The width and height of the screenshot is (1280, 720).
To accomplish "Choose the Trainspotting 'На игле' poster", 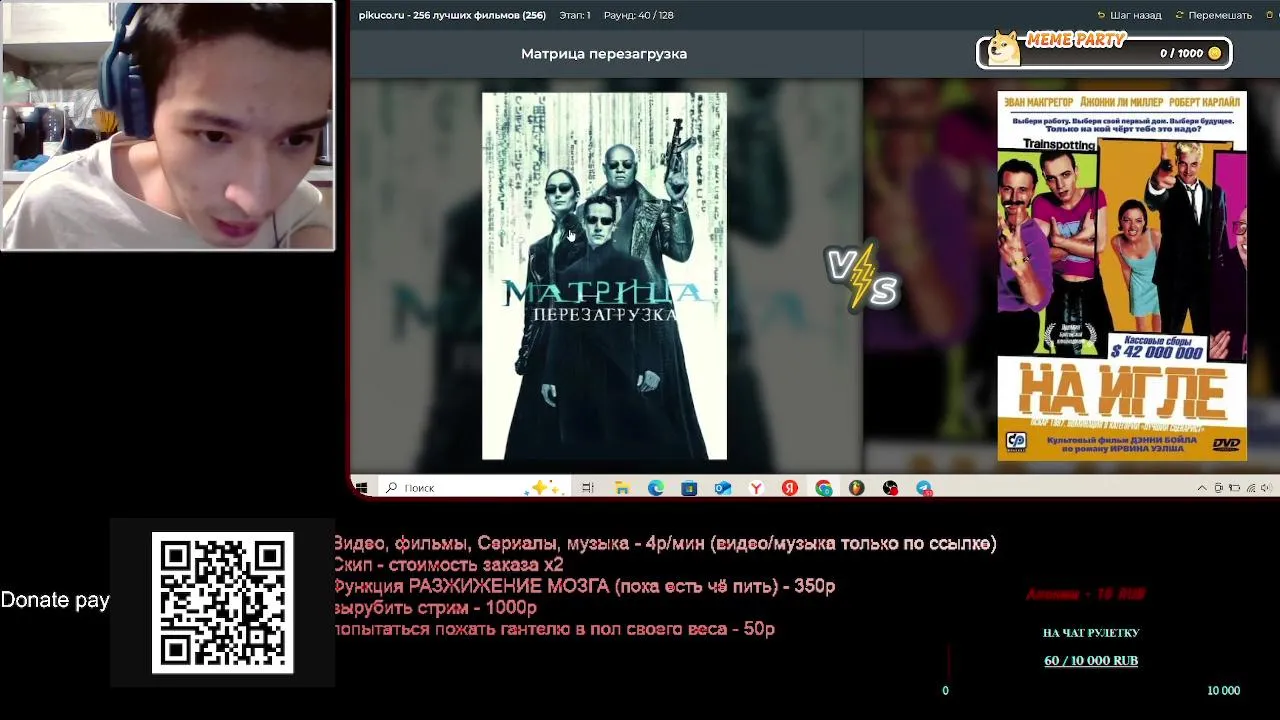I will [1122, 276].
